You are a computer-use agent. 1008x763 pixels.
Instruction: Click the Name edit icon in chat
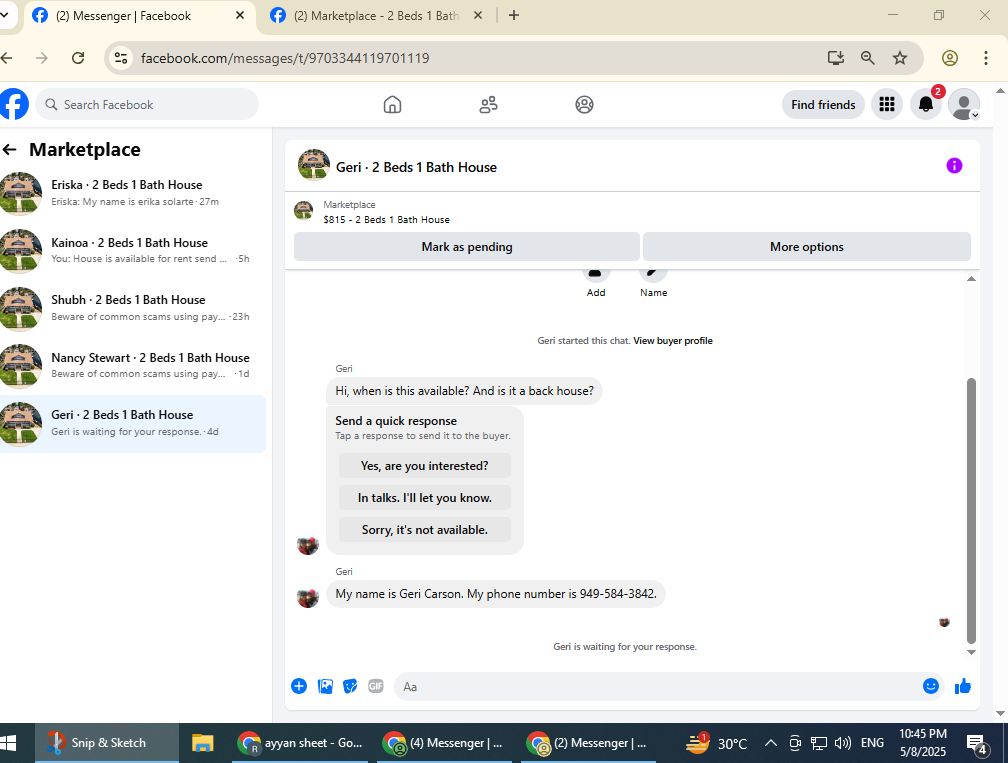tap(653, 273)
